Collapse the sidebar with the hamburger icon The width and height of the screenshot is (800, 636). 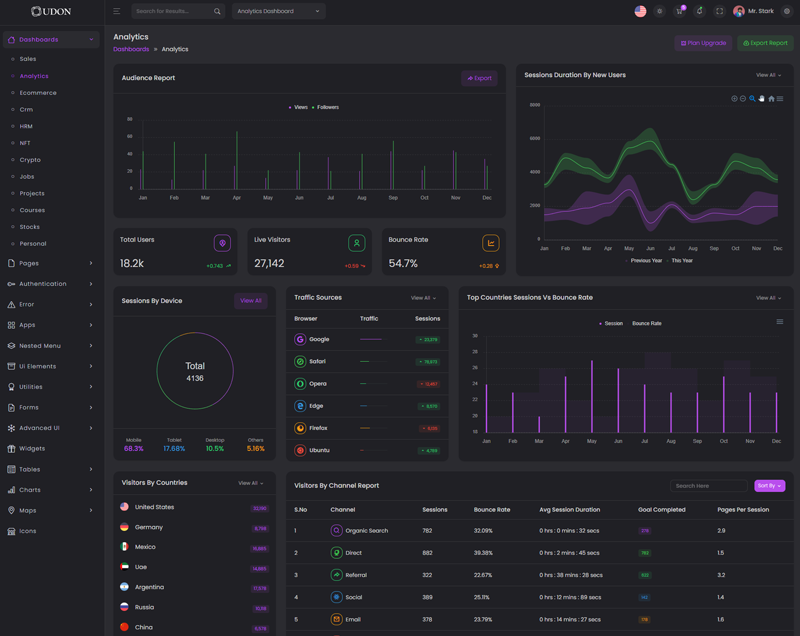[116, 11]
